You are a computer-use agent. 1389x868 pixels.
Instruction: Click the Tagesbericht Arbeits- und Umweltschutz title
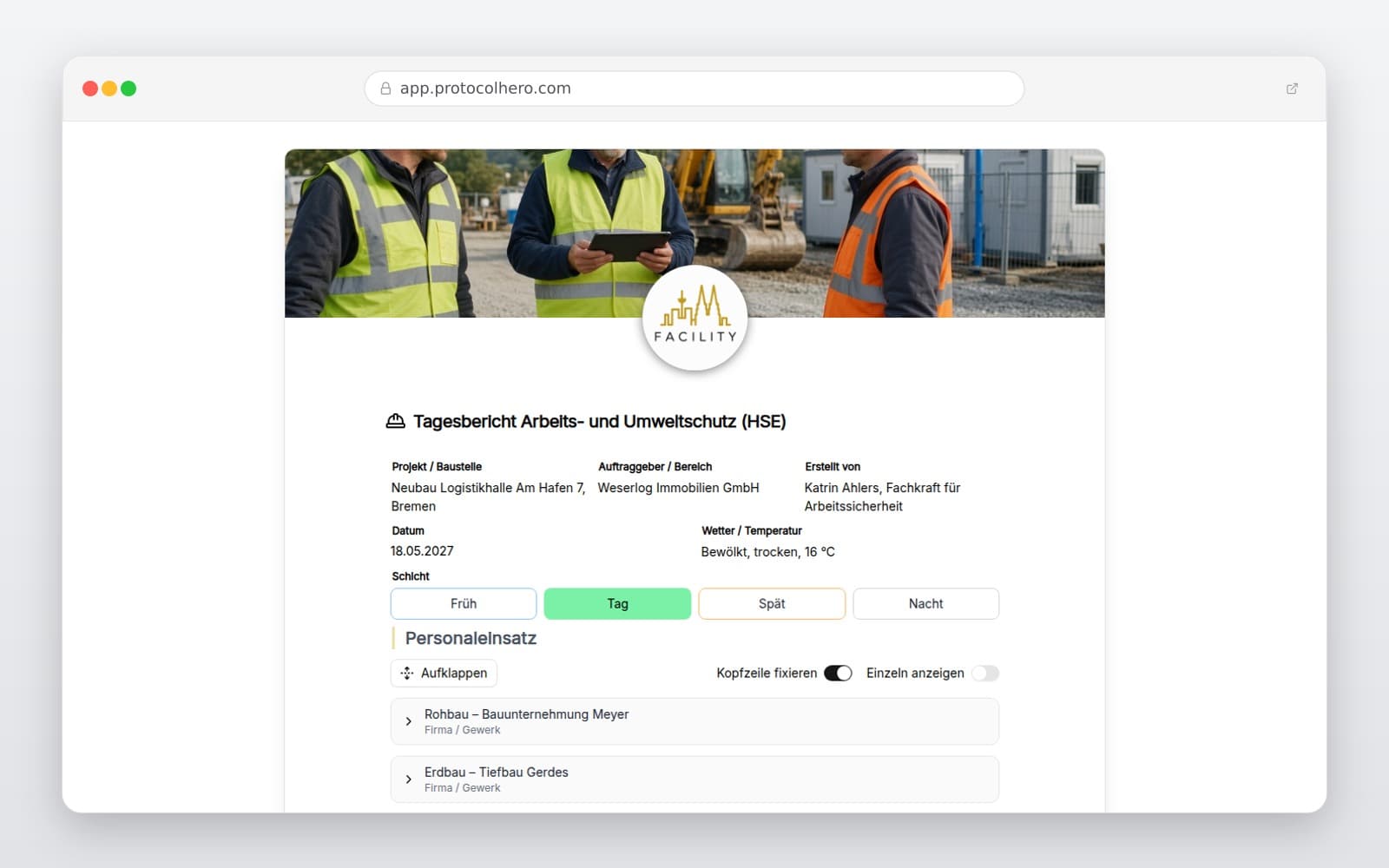(599, 422)
